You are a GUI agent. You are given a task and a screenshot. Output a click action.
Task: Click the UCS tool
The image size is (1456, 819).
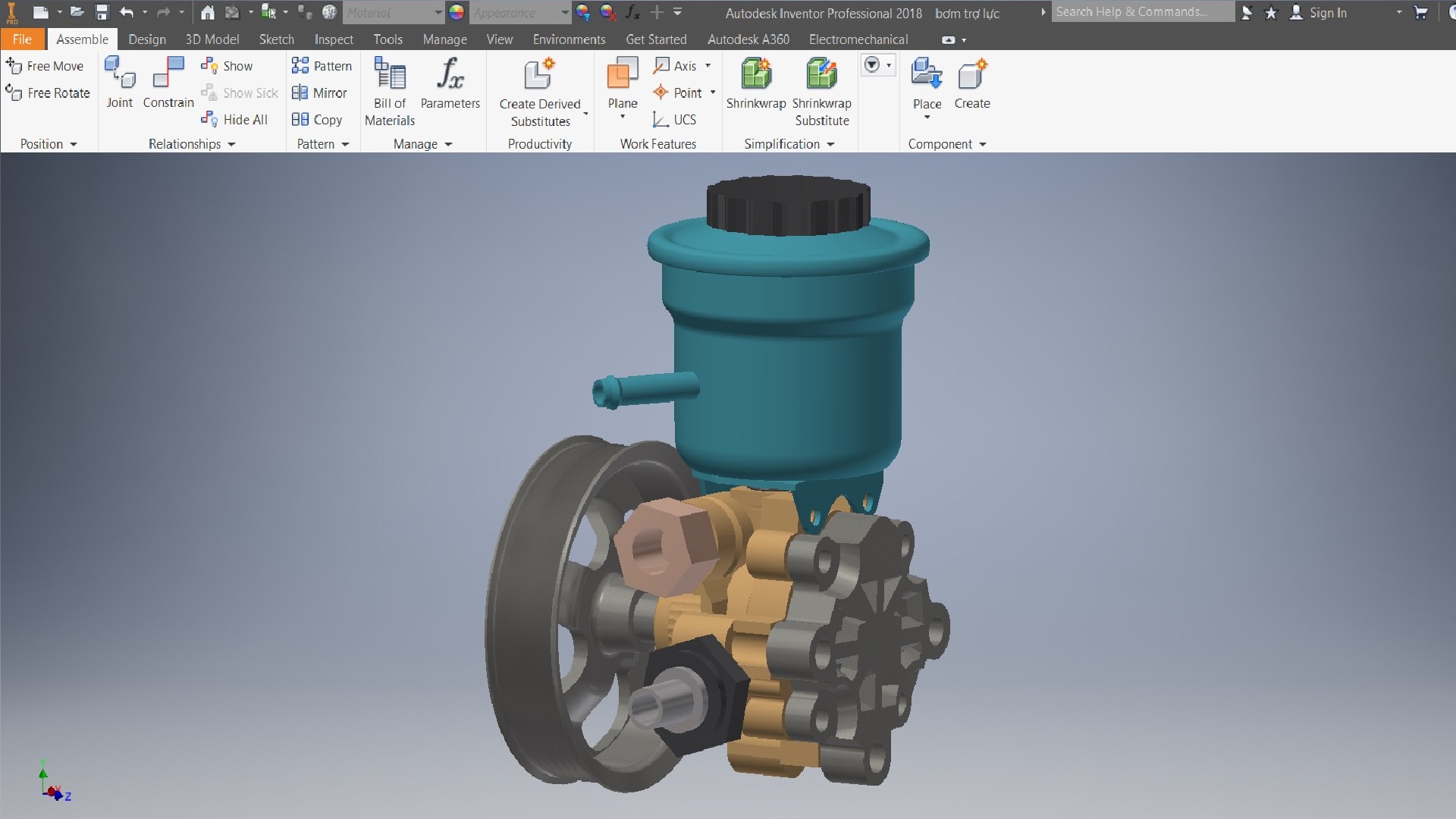coord(674,120)
